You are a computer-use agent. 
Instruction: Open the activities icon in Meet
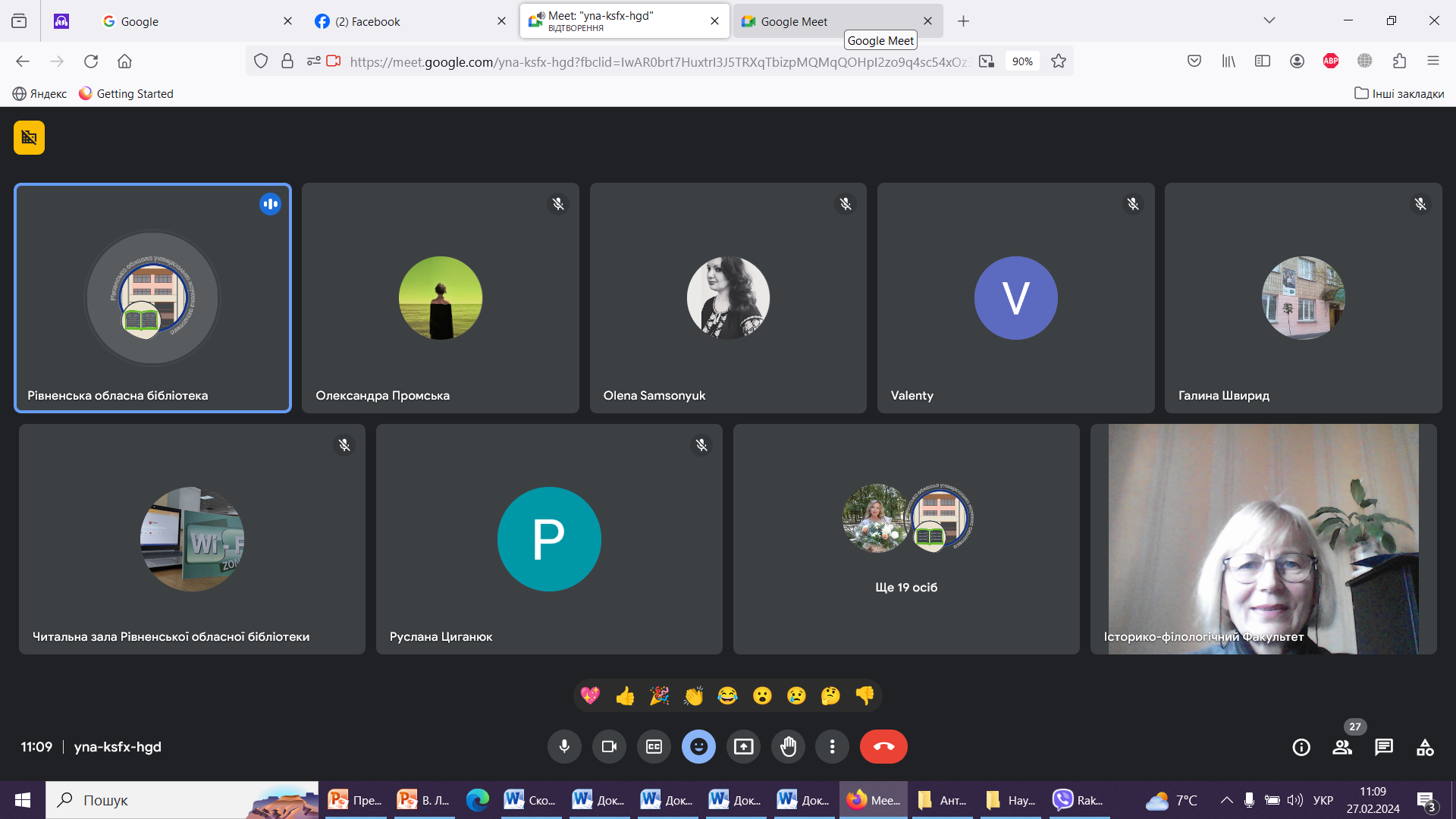(x=1425, y=748)
